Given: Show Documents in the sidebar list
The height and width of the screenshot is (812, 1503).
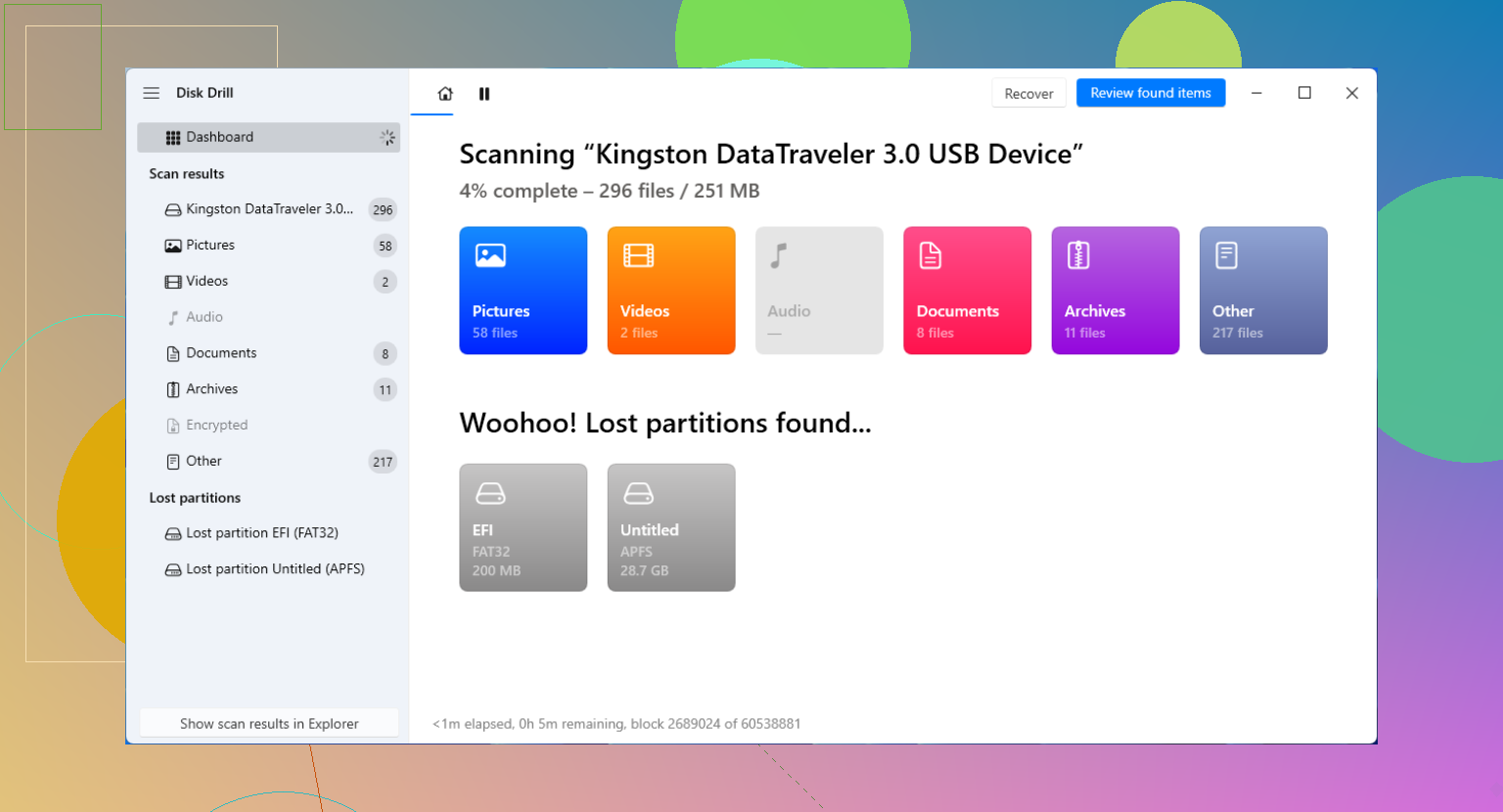Looking at the screenshot, I should tap(268, 353).
